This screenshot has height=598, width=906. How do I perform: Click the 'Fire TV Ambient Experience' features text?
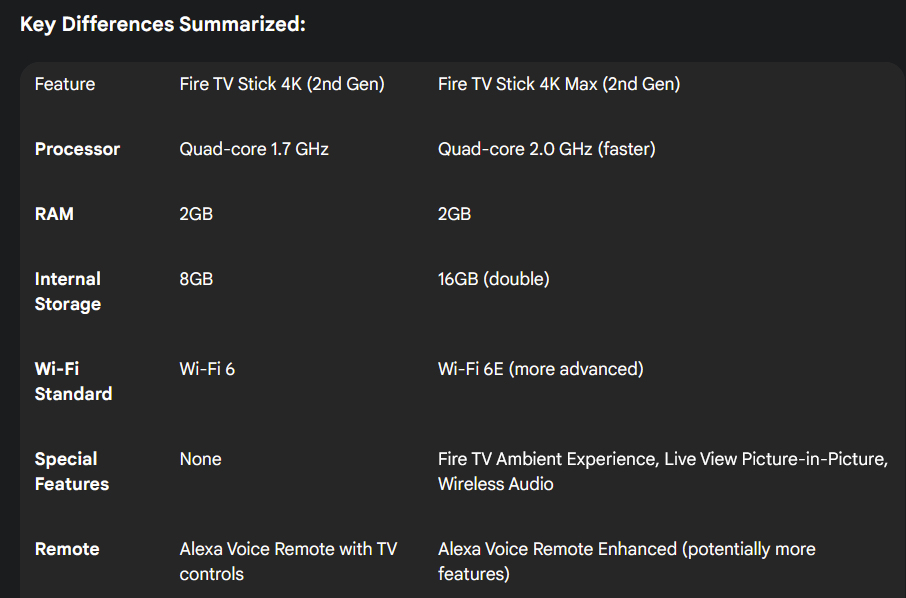(x=548, y=459)
